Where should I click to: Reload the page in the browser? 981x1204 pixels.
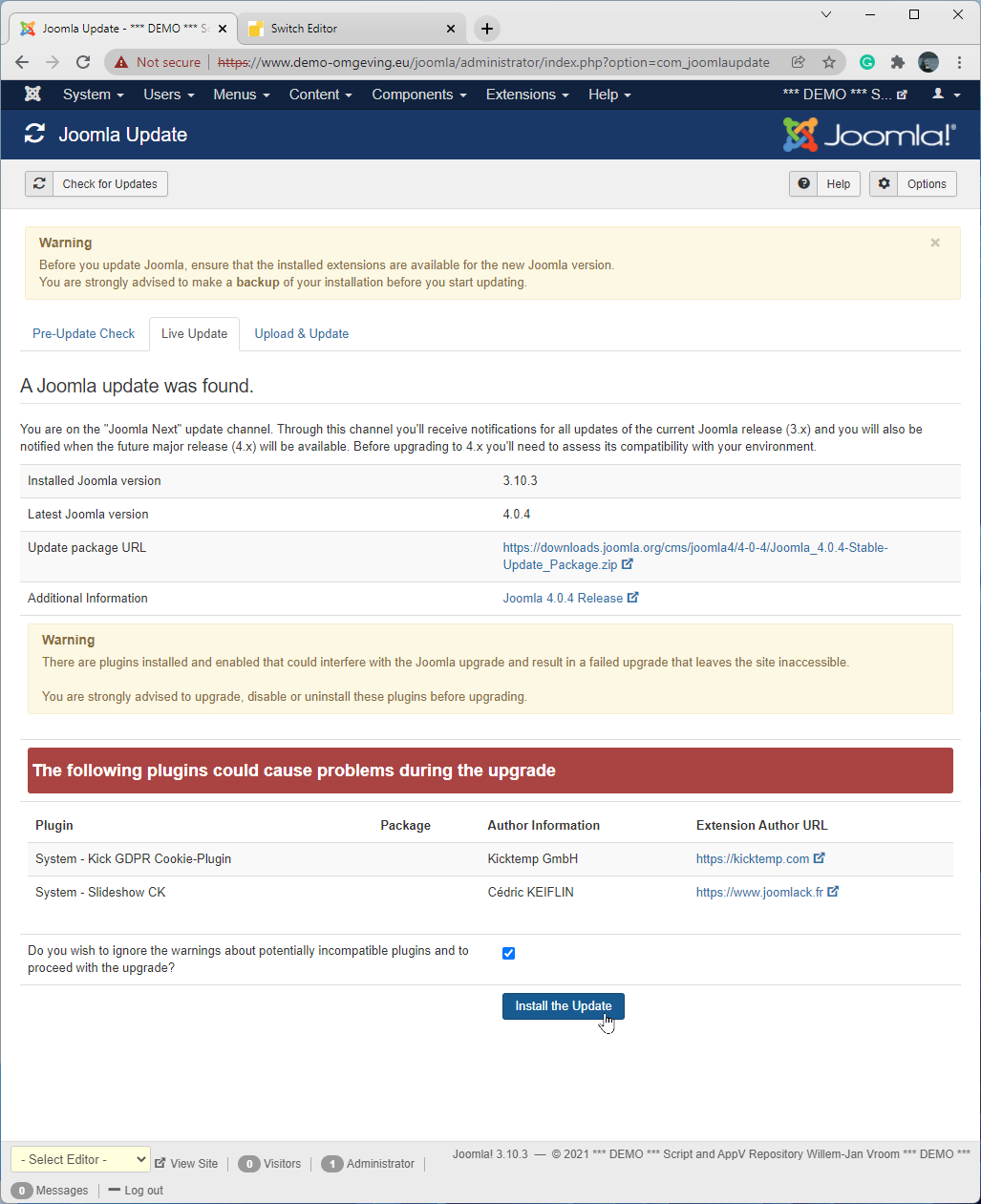tap(83, 62)
